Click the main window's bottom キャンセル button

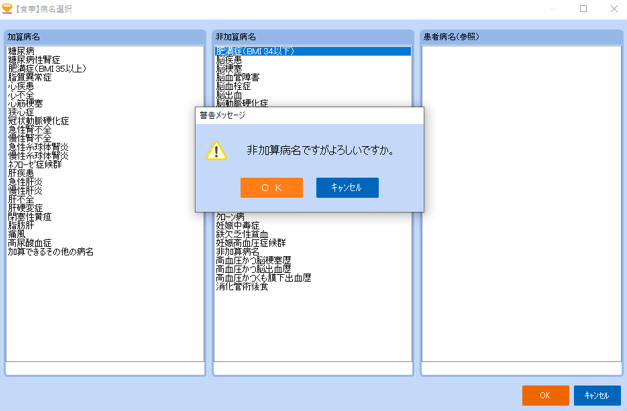click(597, 395)
